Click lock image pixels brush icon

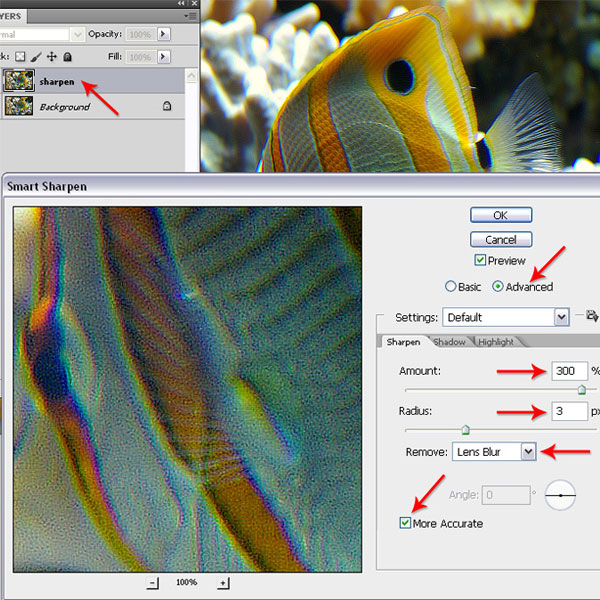pyautogui.click(x=36, y=57)
